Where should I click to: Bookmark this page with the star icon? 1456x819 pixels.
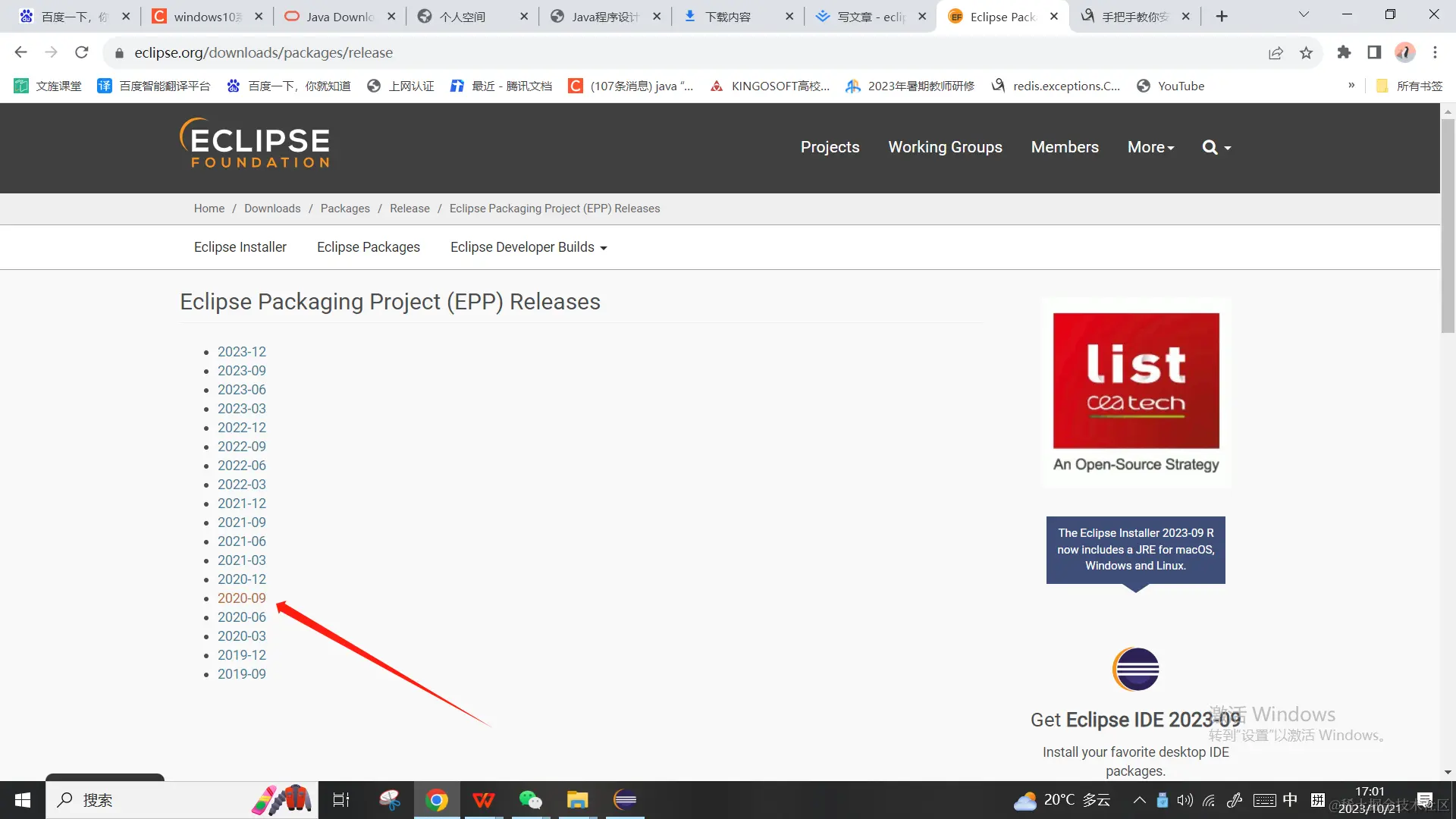(x=1306, y=52)
